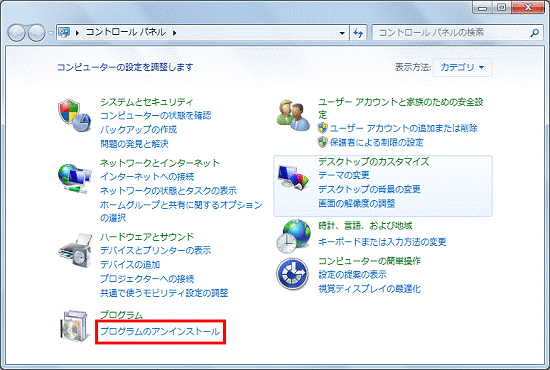Viewport: 550px width, 370px height.
Task: Open the Desktop Customization monitor icon
Action: (x=293, y=177)
